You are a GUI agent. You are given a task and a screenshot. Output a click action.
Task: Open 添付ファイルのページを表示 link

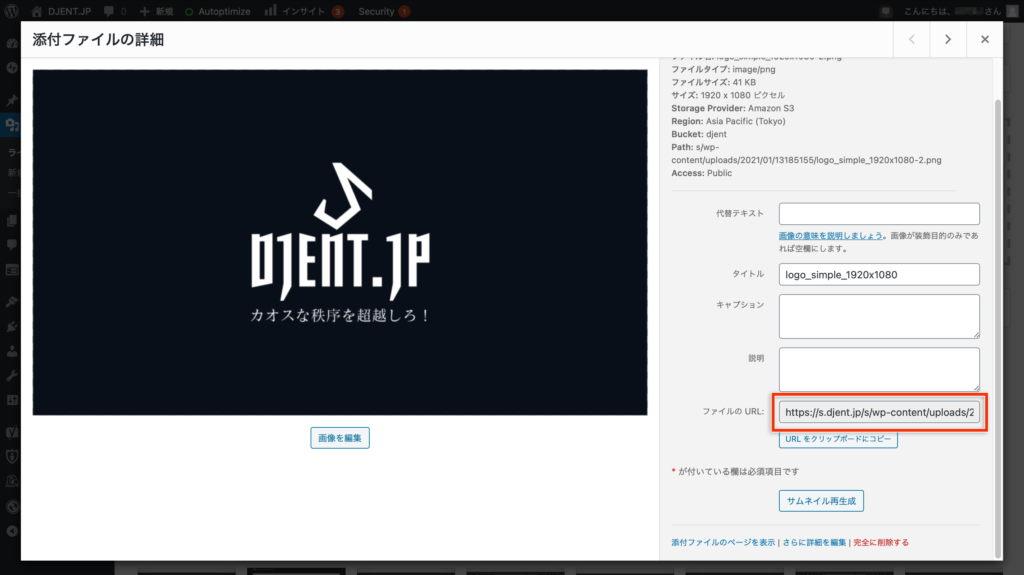723,542
